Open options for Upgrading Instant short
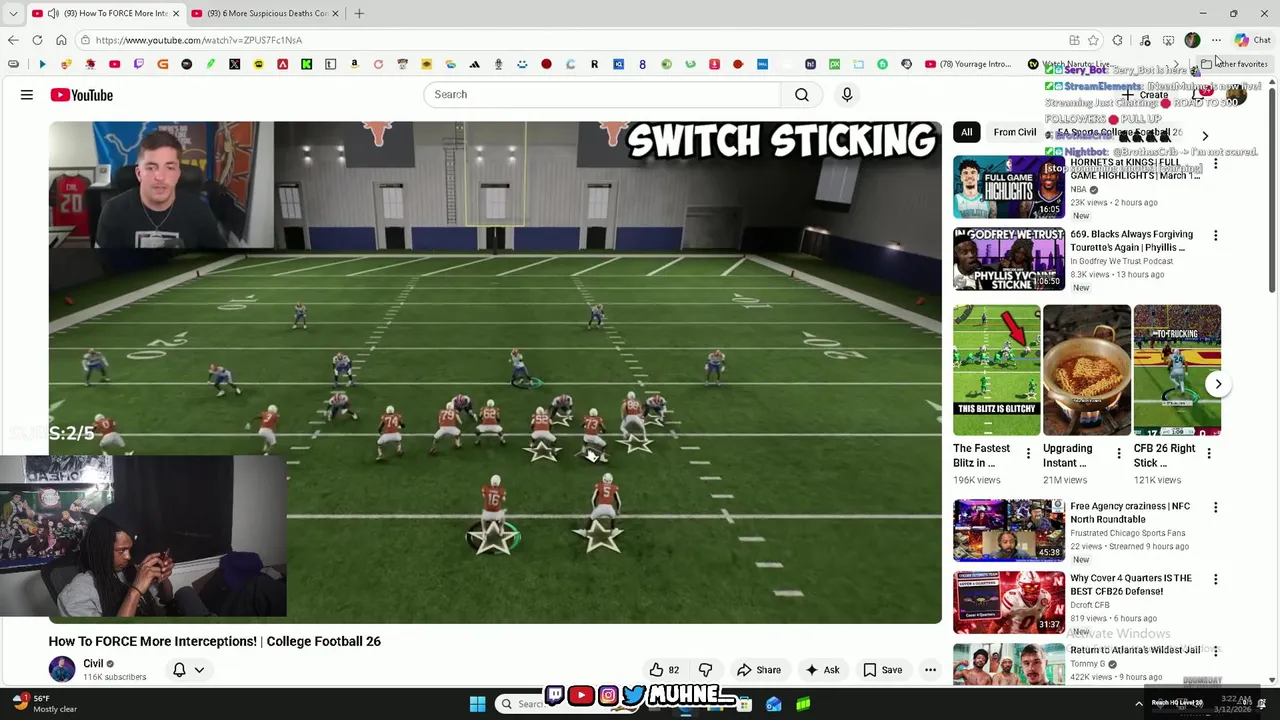 pyautogui.click(x=1118, y=454)
